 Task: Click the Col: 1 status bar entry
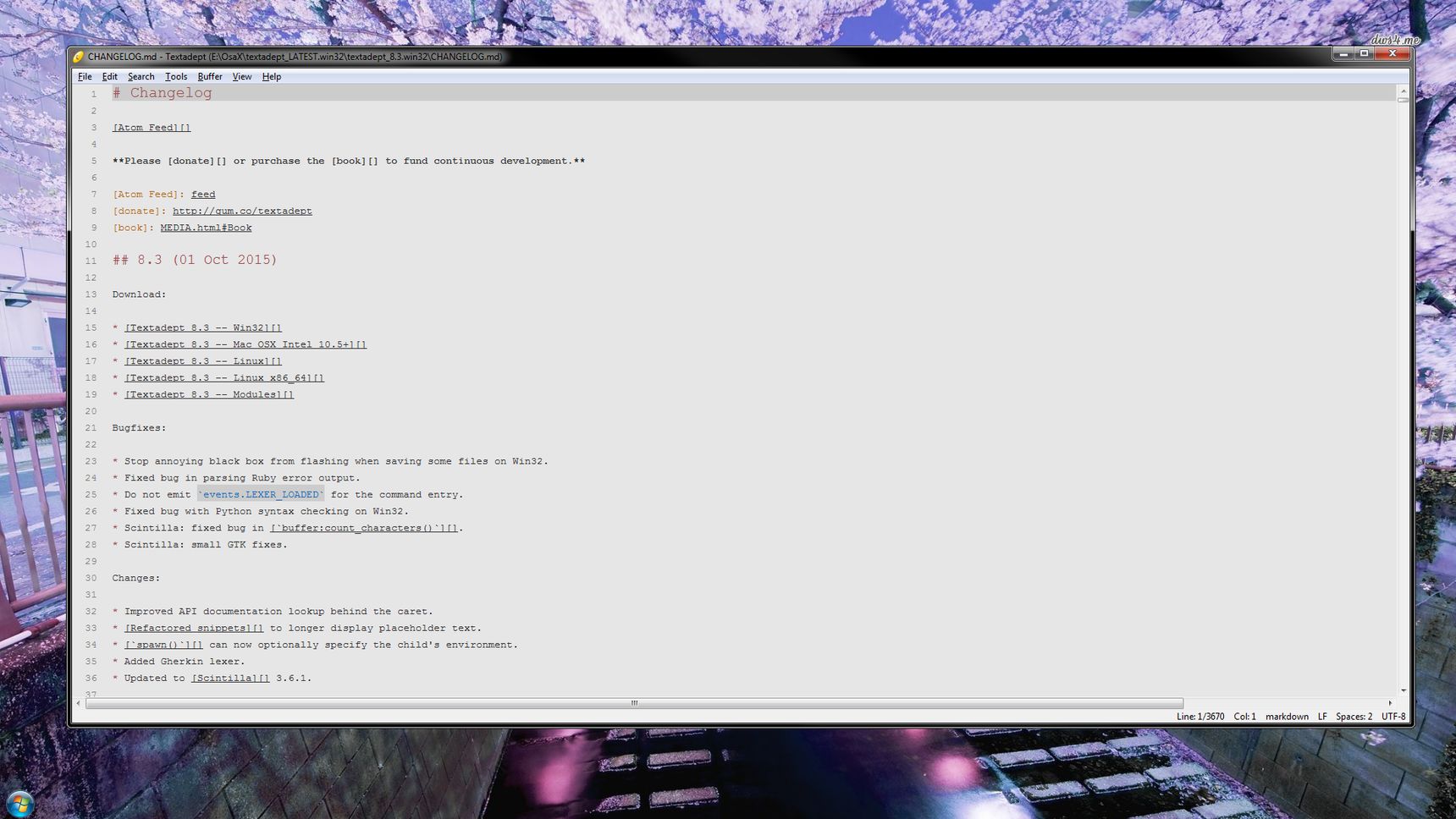pyautogui.click(x=1245, y=717)
